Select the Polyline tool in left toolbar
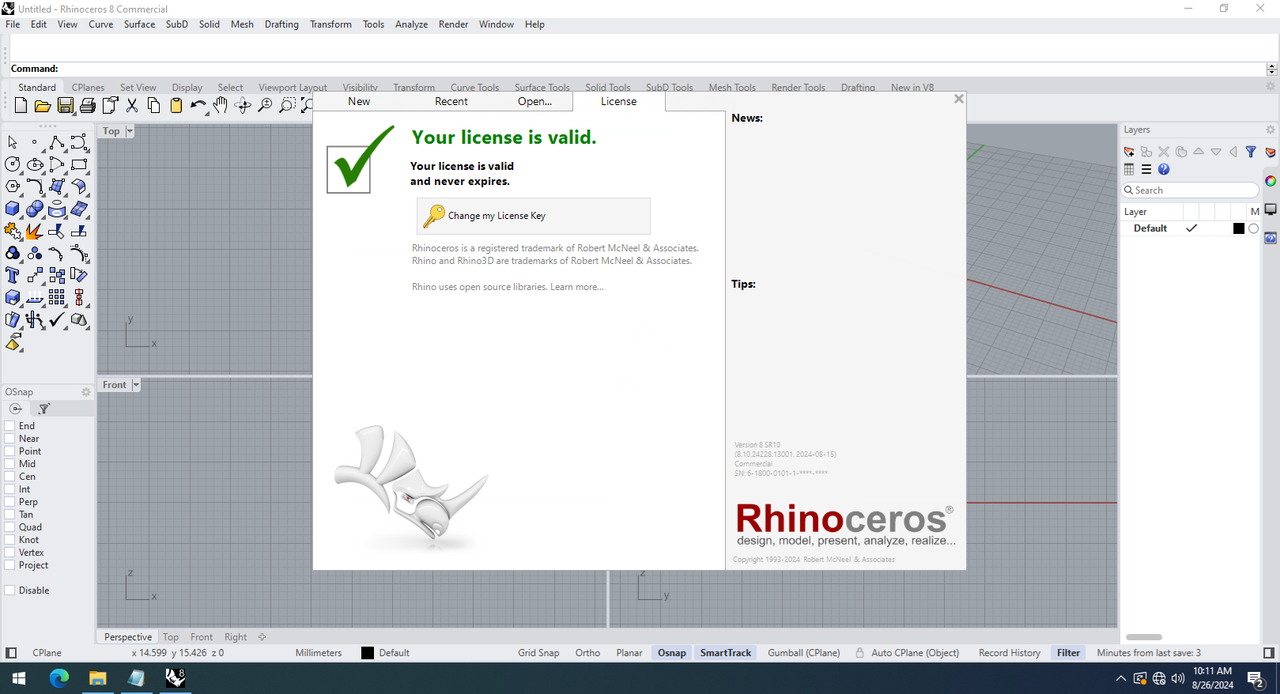Image resolution: width=1280 pixels, height=694 pixels. pyautogui.click(x=57, y=143)
